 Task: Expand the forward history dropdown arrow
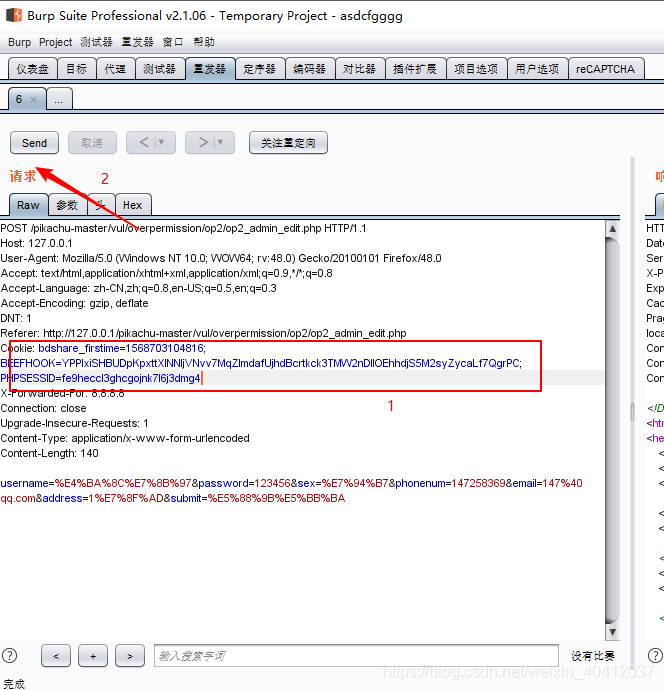[x=220, y=143]
